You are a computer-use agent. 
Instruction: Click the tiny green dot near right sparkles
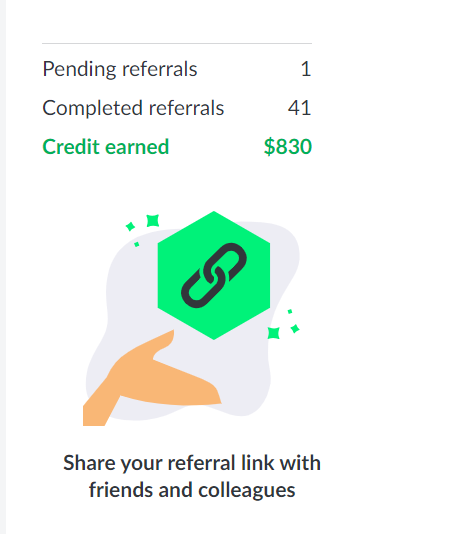pyautogui.click(x=290, y=311)
